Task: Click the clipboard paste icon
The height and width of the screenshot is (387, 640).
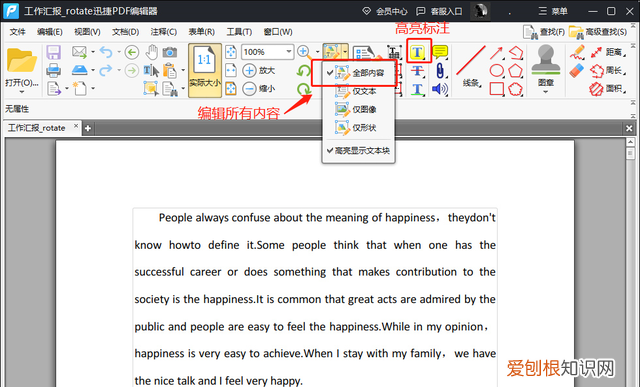Action: tap(170, 71)
